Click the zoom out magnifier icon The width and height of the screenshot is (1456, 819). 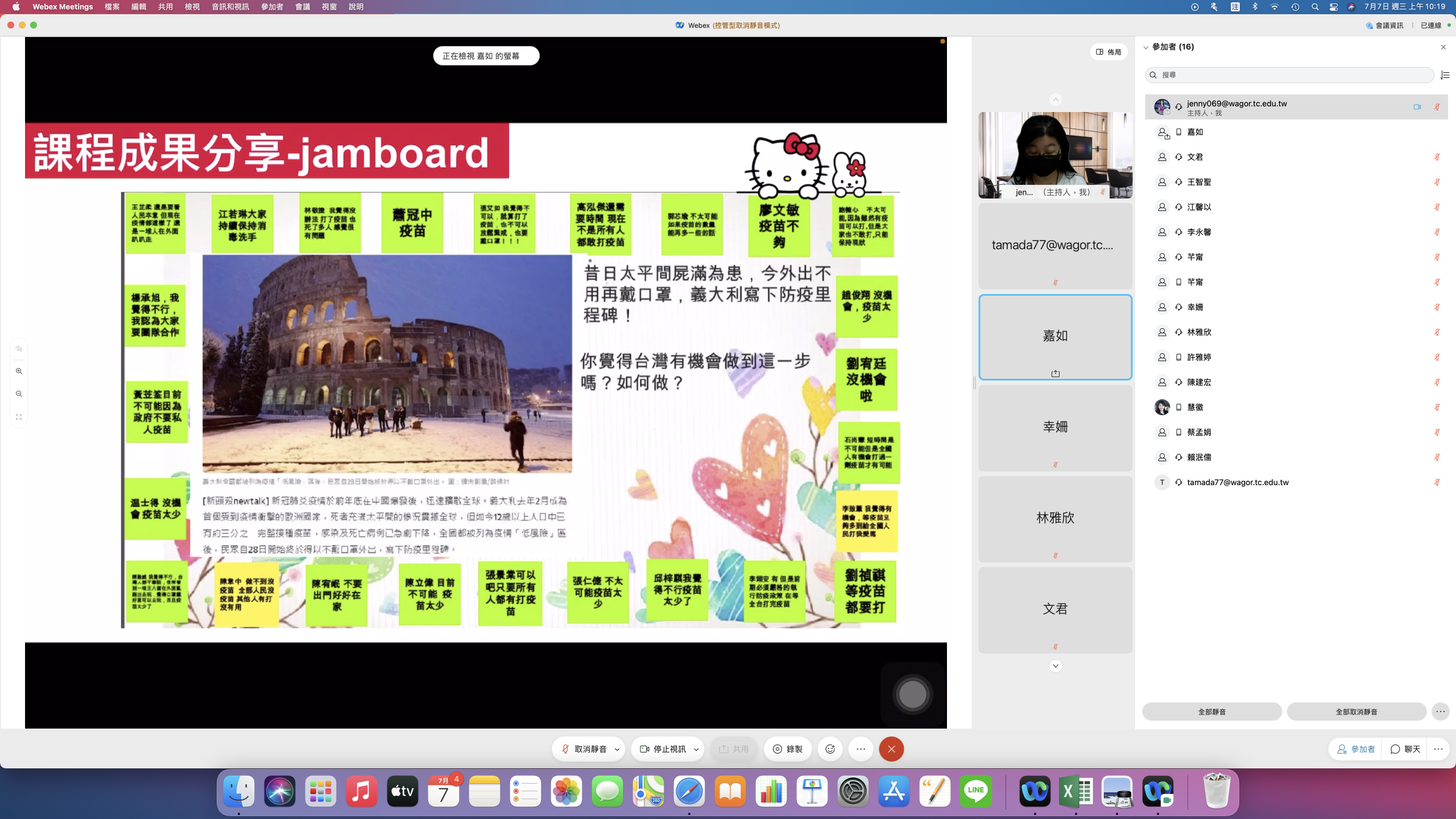point(19,394)
